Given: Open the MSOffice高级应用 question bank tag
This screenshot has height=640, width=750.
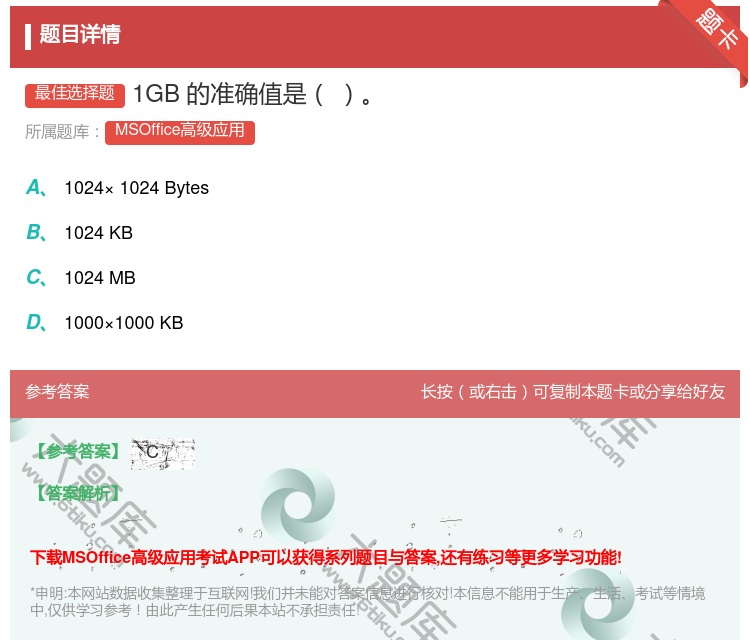Looking at the screenshot, I should (x=180, y=132).
